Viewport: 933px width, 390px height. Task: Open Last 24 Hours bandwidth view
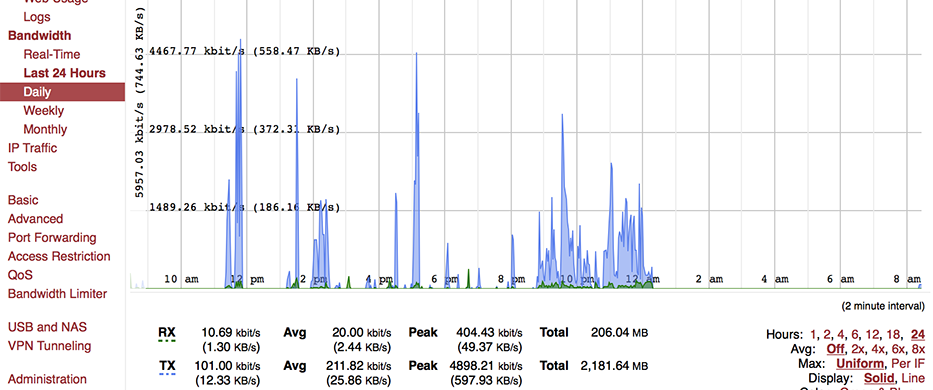64,73
